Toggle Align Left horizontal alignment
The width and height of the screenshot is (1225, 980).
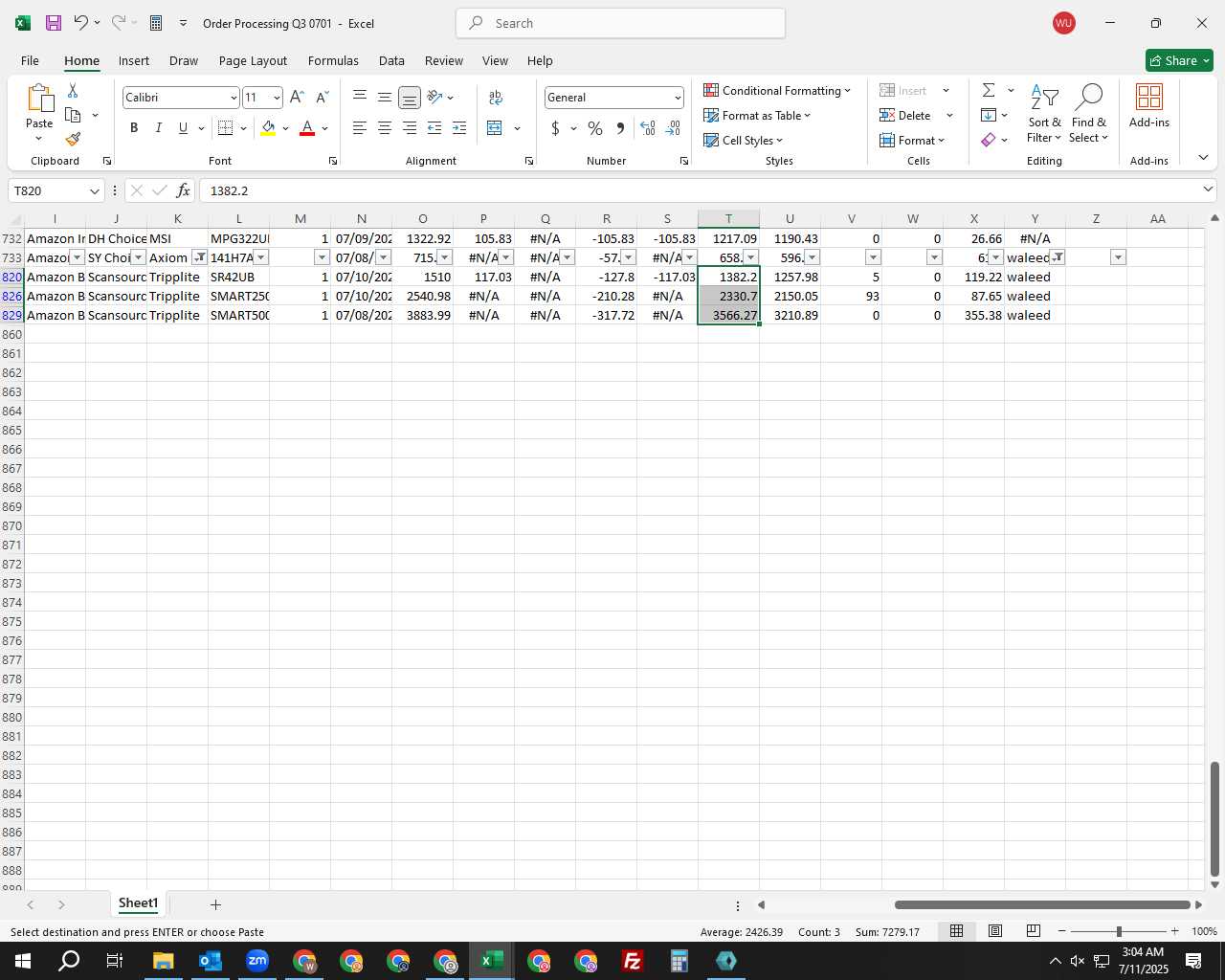coord(359,128)
